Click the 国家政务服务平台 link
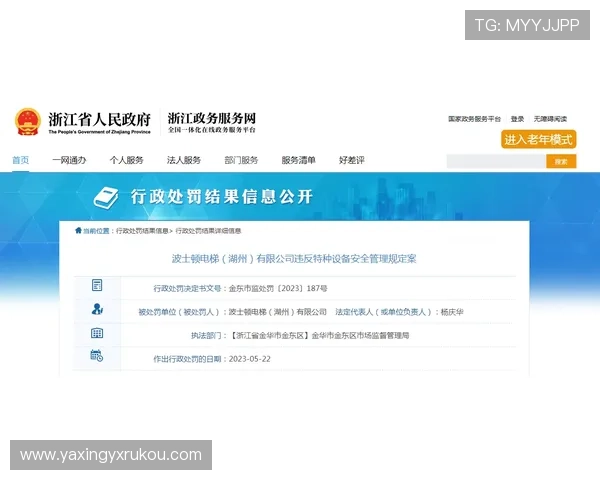Screen dimensions: 600x480 474,119
